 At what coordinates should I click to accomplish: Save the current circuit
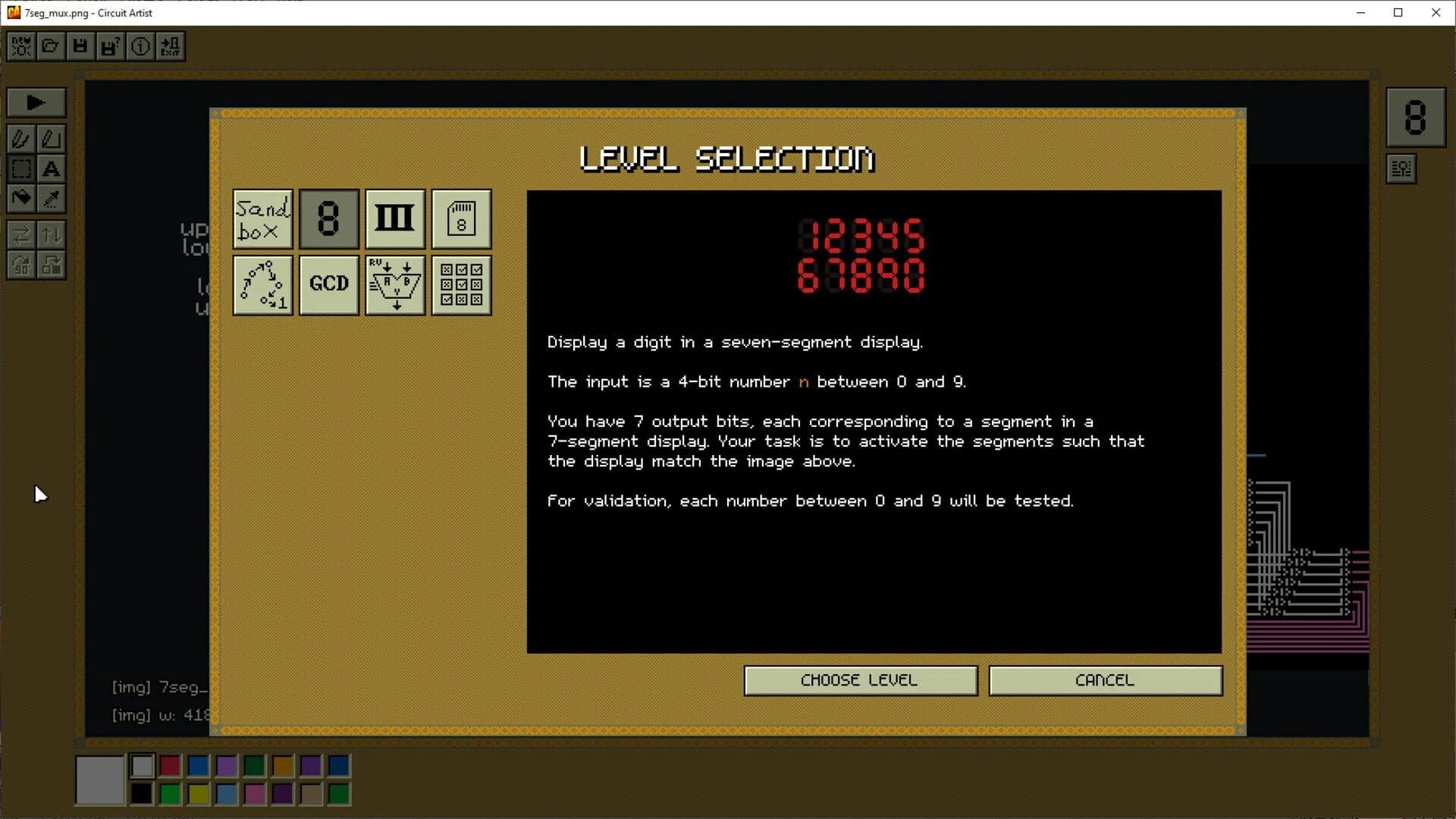[x=80, y=45]
